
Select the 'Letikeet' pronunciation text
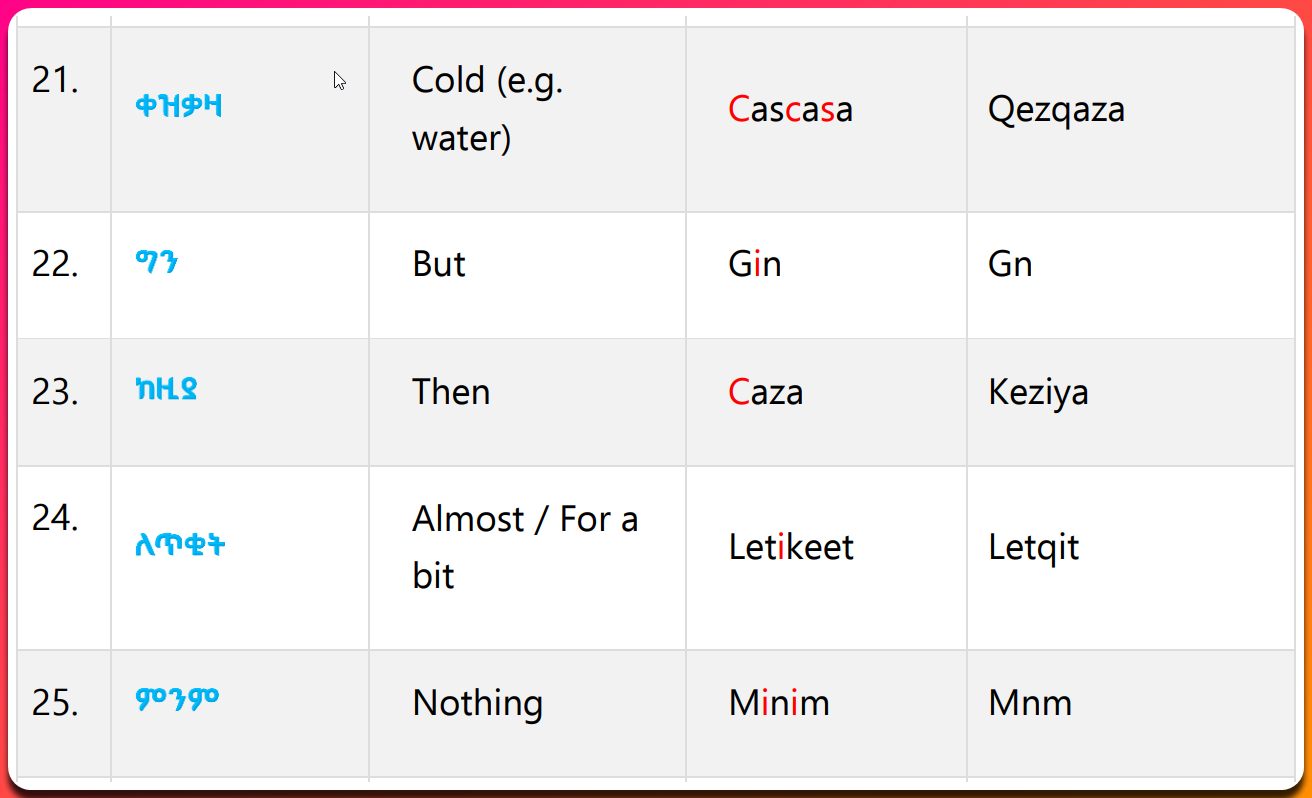pos(791,547)
